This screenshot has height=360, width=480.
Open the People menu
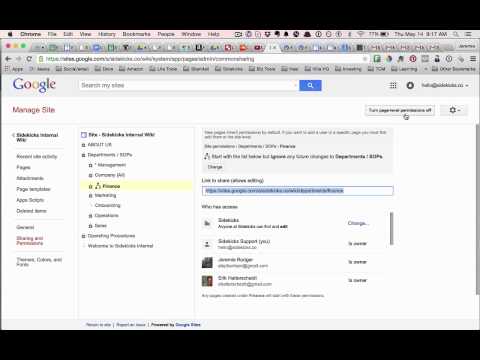pyautogui.click(x=166, y=34)
